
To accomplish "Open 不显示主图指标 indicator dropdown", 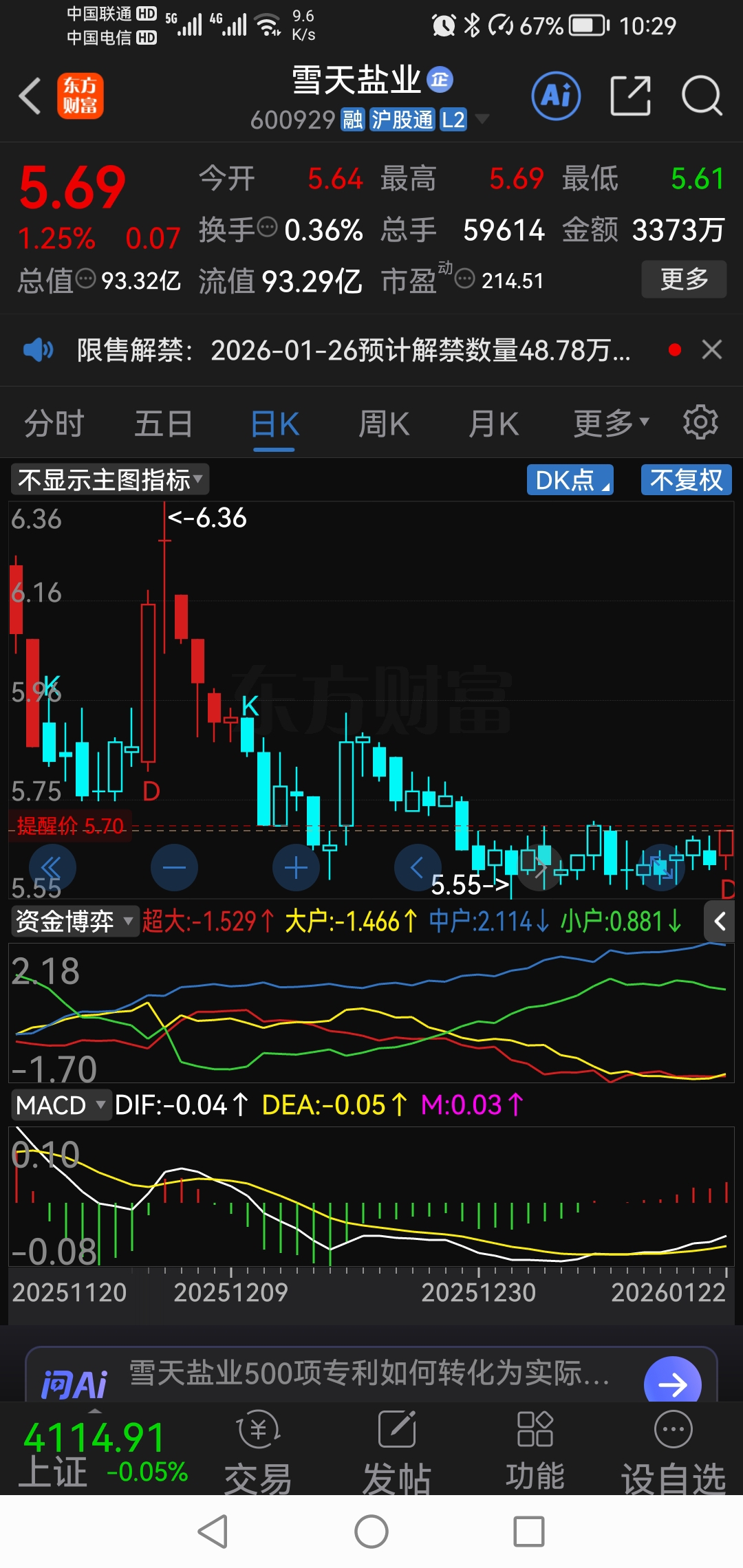I will coord(110,479).
